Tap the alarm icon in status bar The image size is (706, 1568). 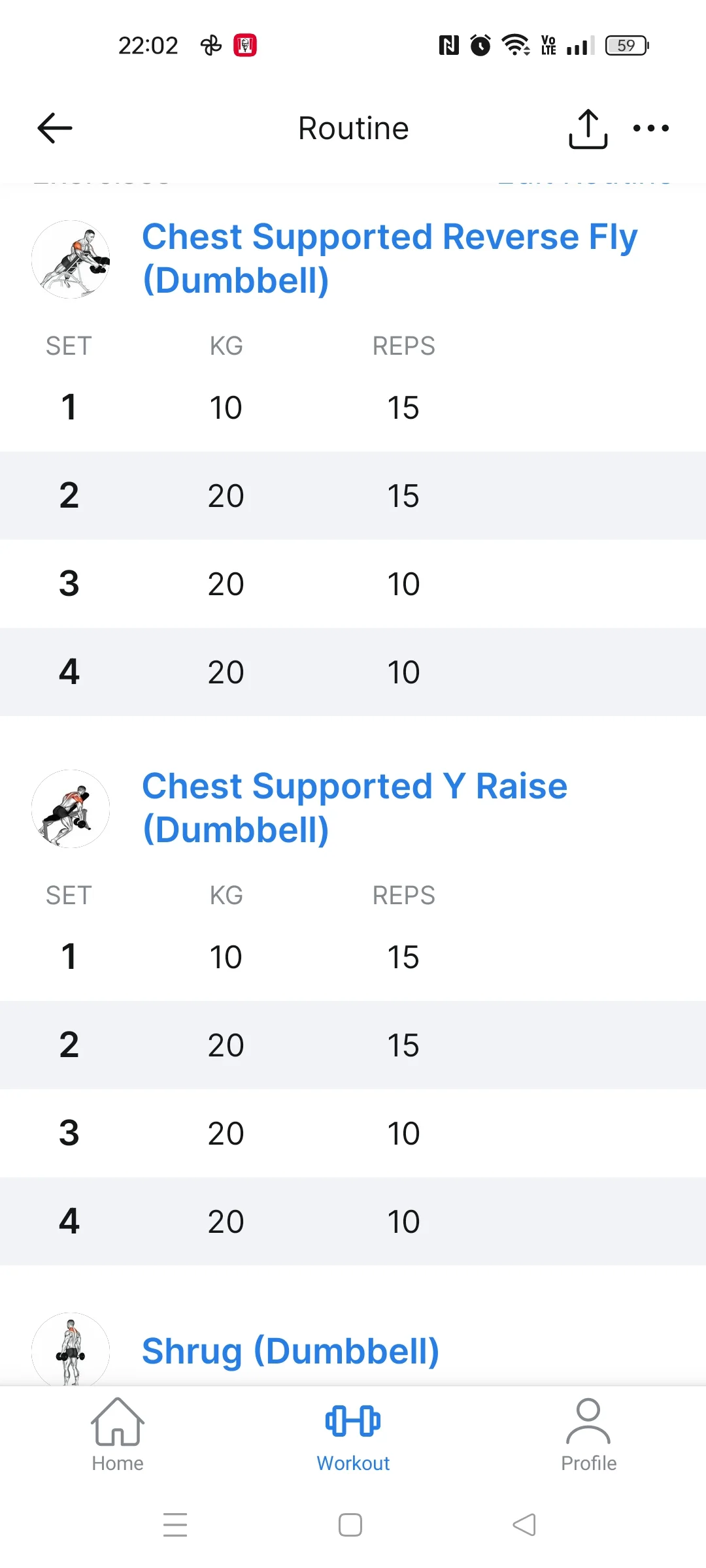point(480,45)
